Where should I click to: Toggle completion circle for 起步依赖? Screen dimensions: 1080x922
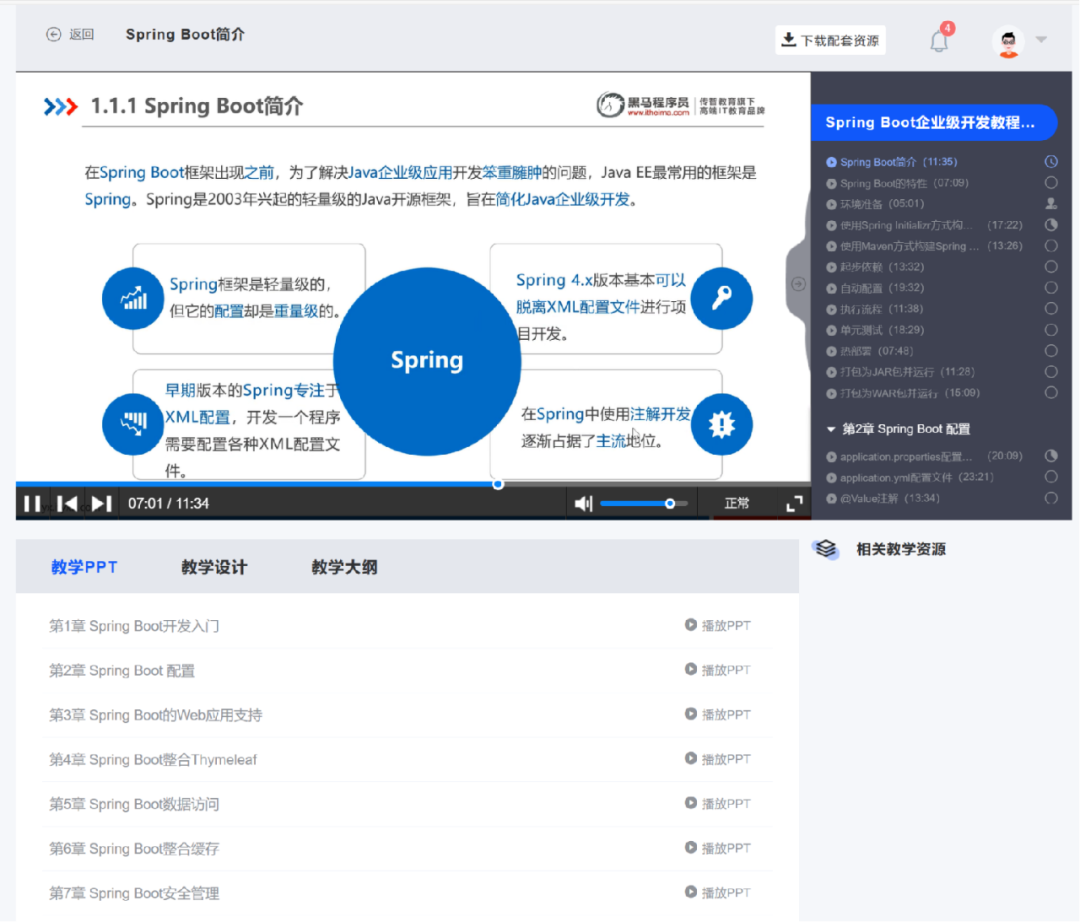[1051, 266]
